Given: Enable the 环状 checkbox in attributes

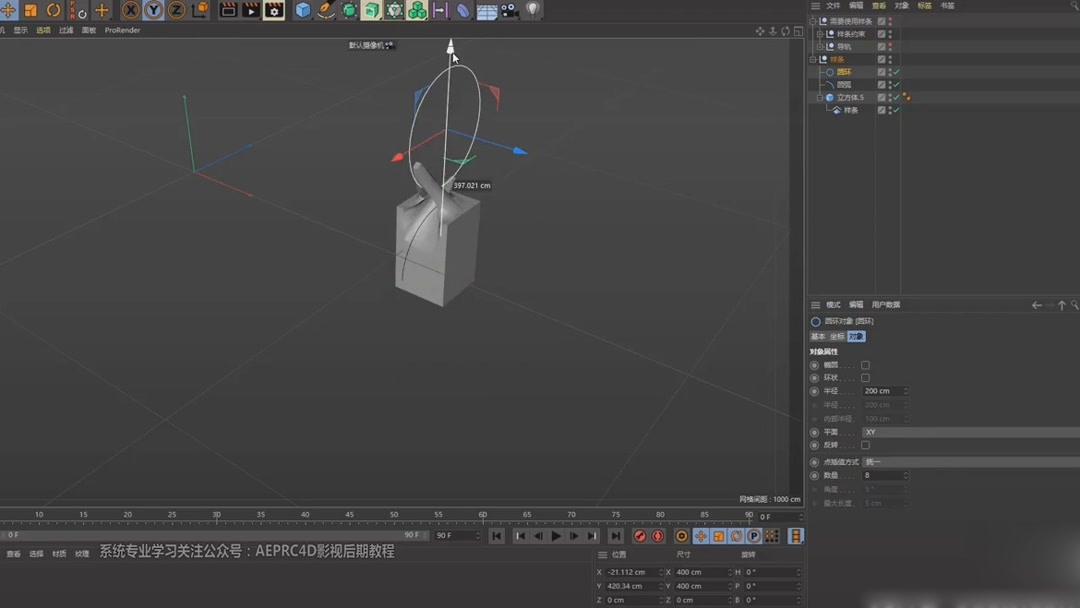Looking at the screenshot, I should [865, 377].
